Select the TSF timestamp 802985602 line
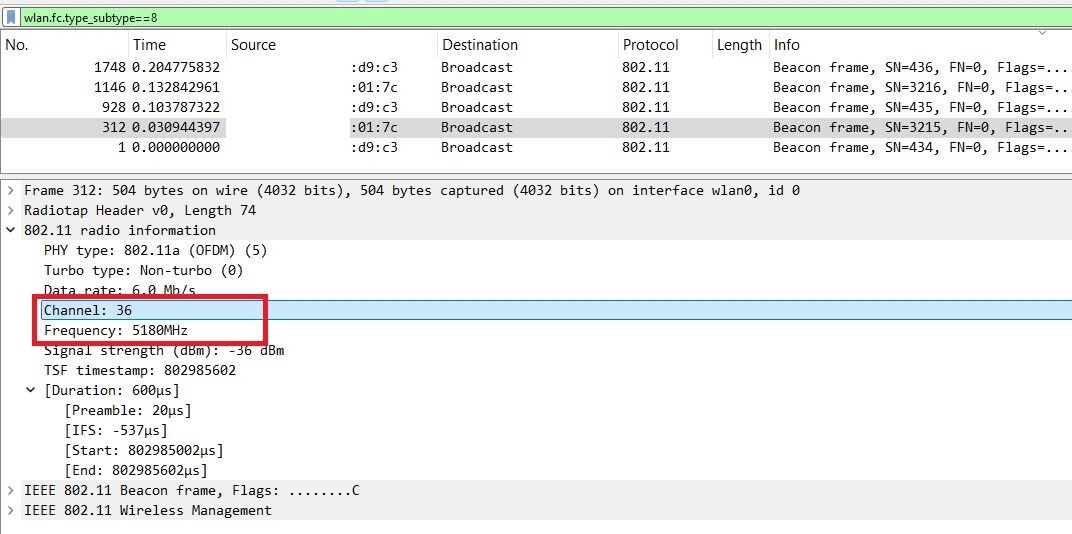This screenshot has height=534, width=1072. coord(139,371)
